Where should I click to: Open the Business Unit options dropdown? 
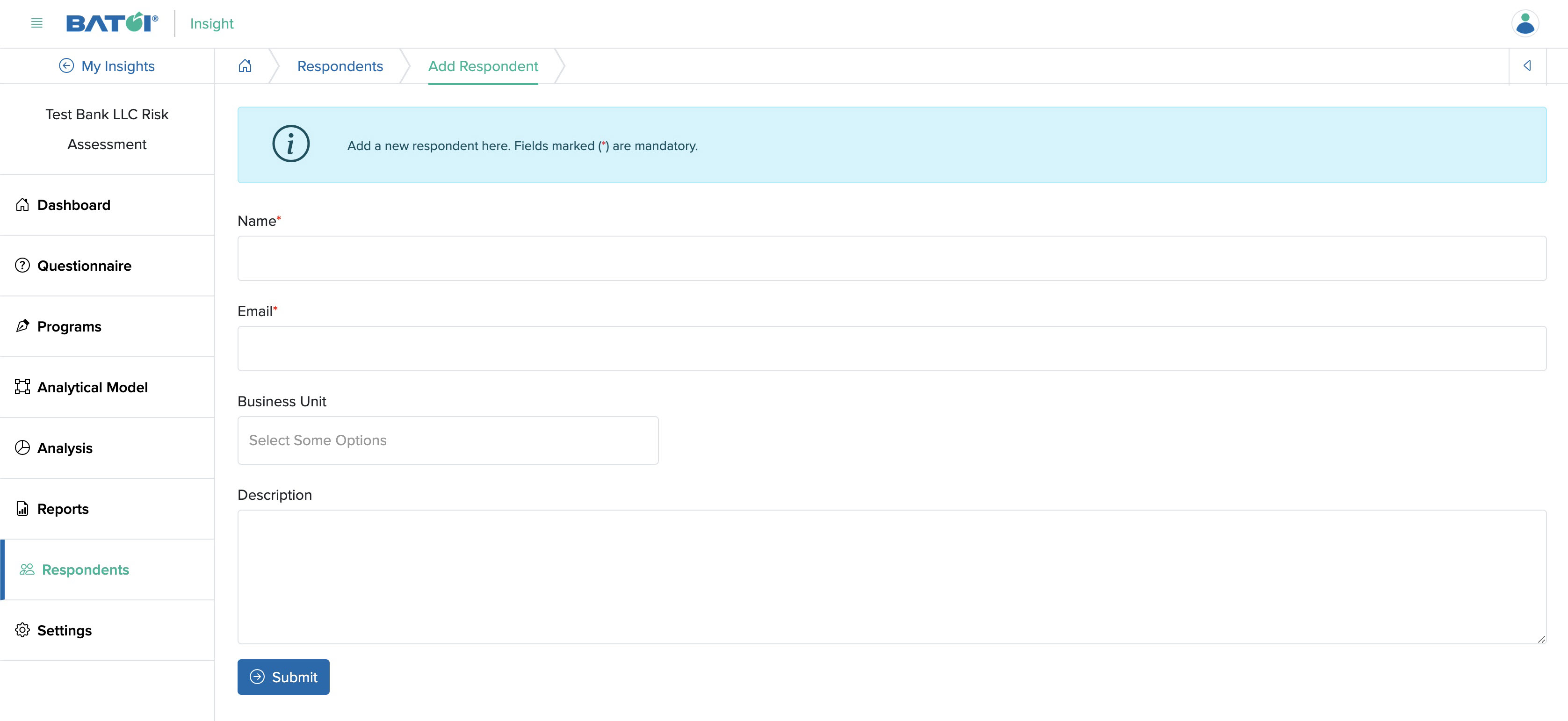tap(448, 440)
